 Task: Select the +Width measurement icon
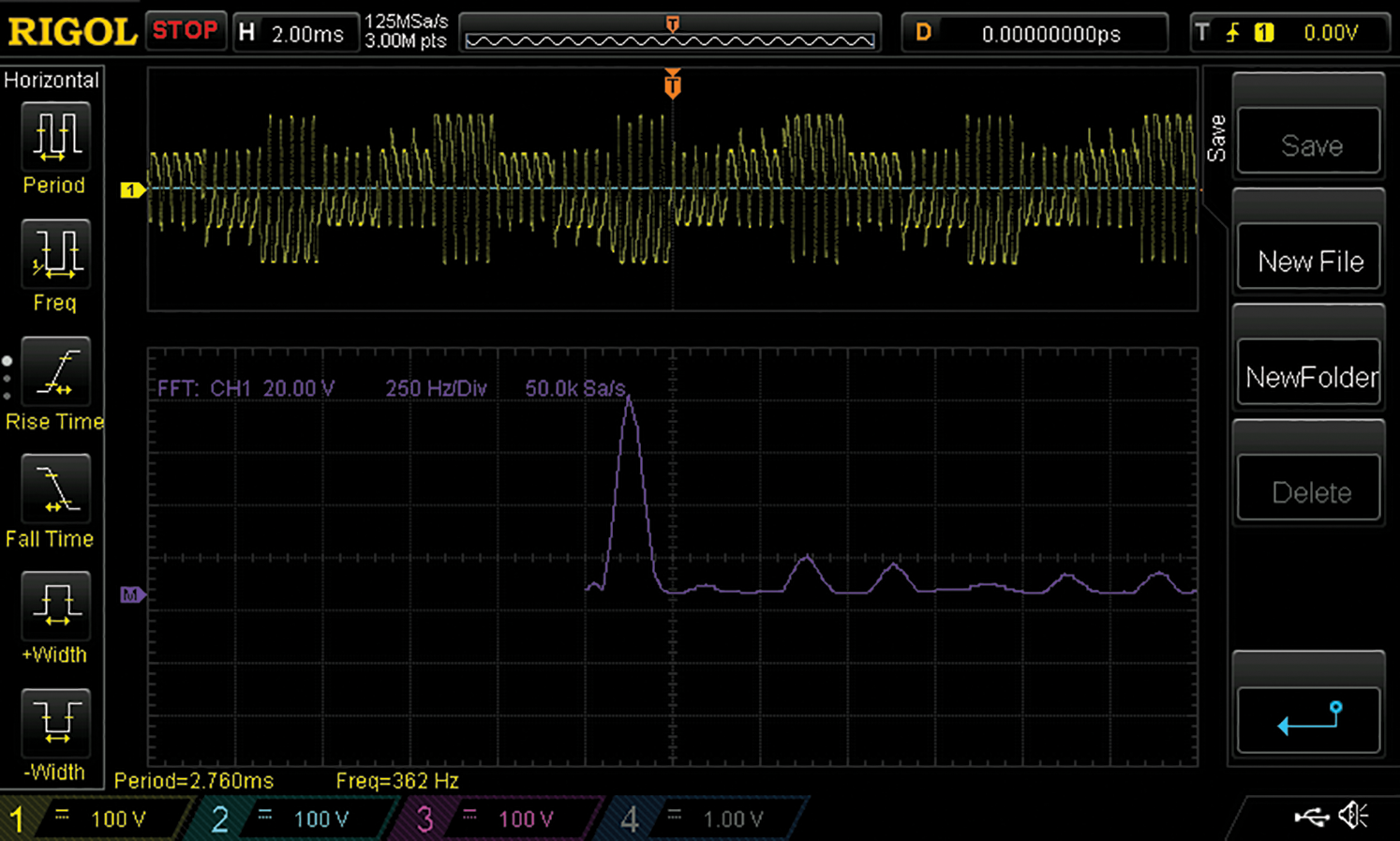[55, 607]
